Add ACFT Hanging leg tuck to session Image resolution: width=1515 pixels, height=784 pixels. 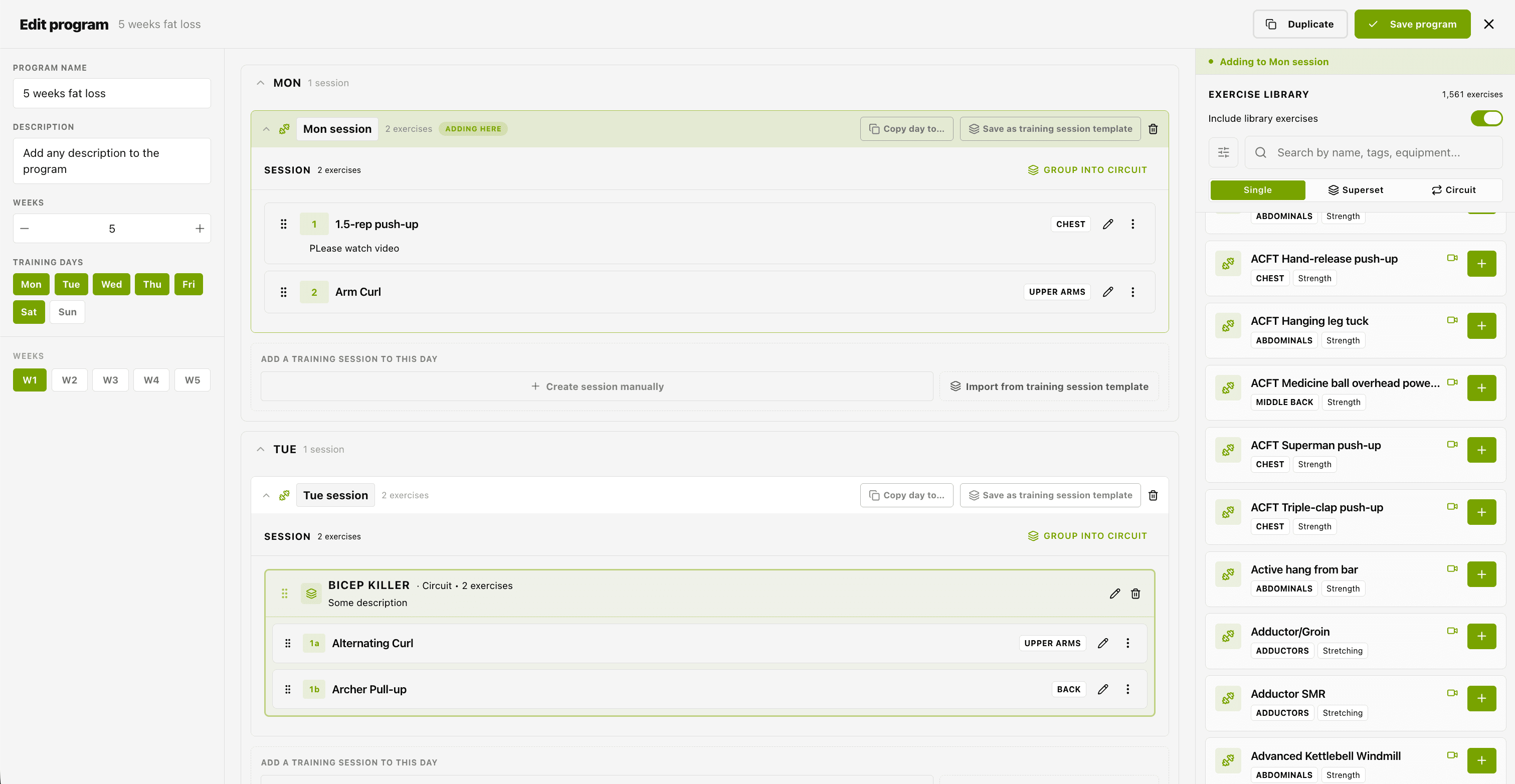[1481, 326]
